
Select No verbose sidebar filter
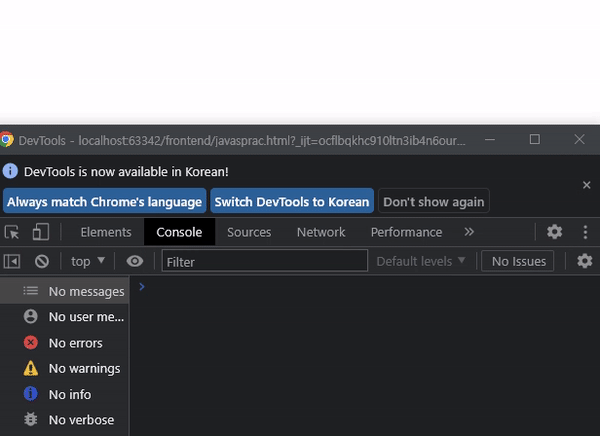pyautogui.click(x=64, y=420)
